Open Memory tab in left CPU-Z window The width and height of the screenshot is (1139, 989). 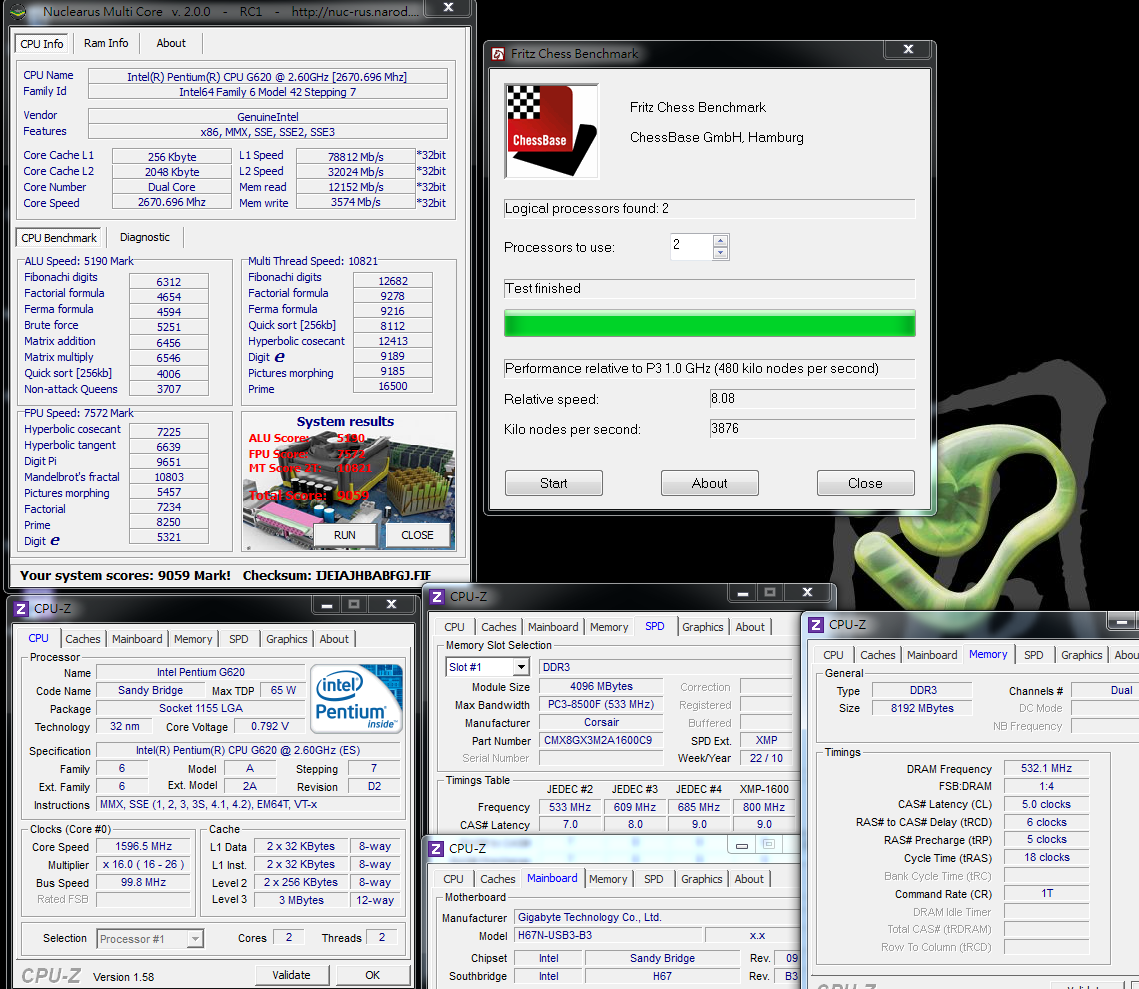click(193, 639)
